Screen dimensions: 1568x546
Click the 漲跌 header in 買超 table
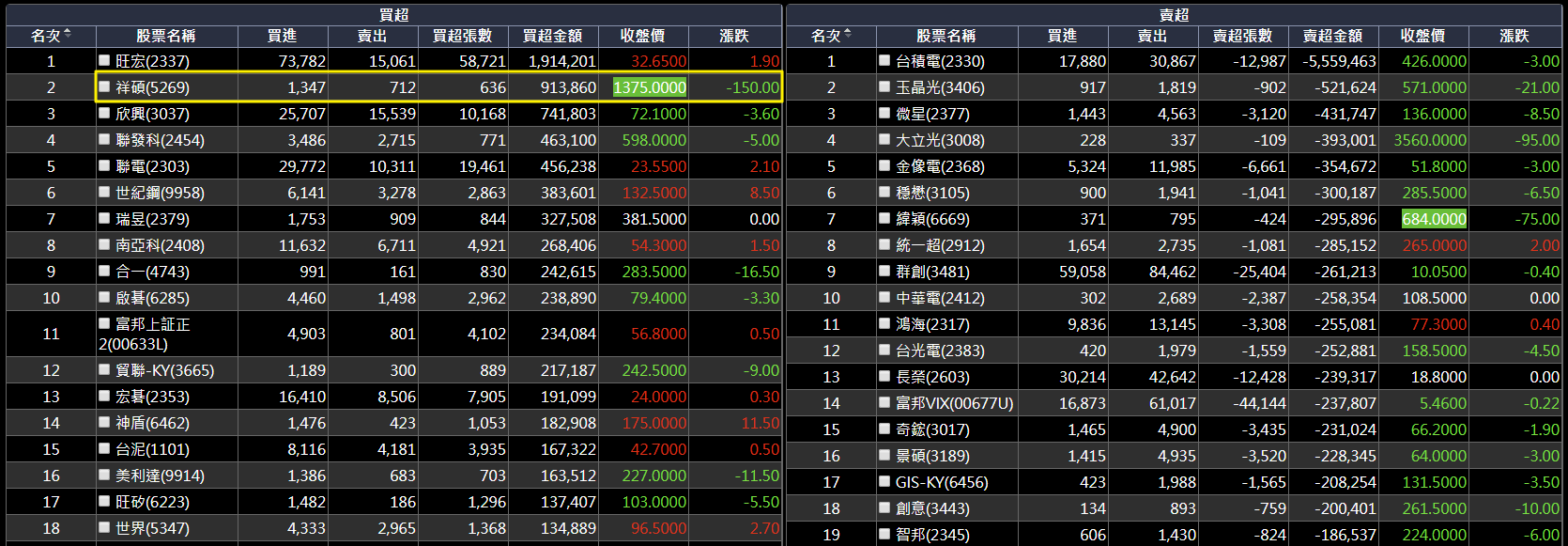tap(734, 36)
